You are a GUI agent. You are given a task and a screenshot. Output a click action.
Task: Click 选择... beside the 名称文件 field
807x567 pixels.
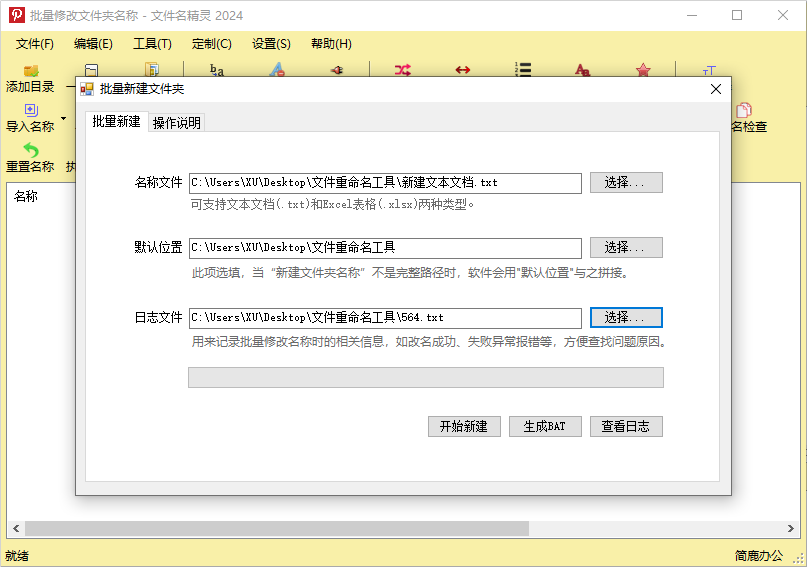[626, 182]
